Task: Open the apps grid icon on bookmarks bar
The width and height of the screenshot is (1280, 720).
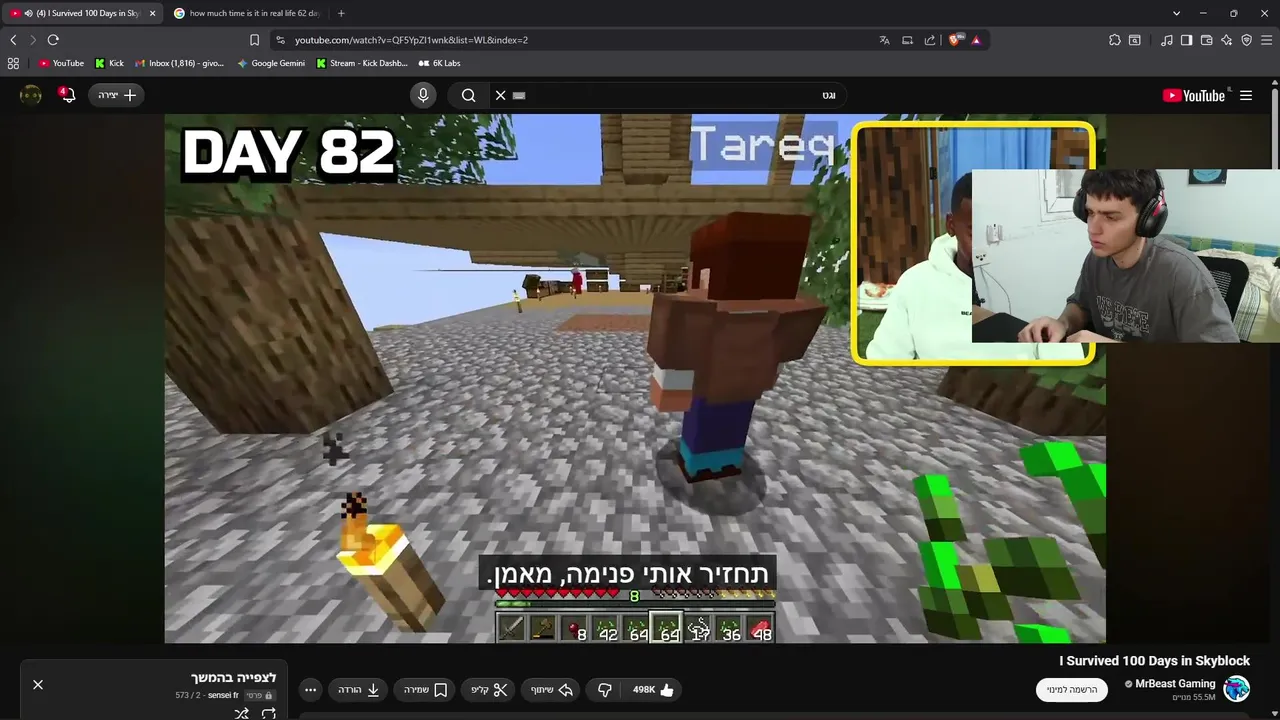Action: pyautogui.click(x=13, y=63)
